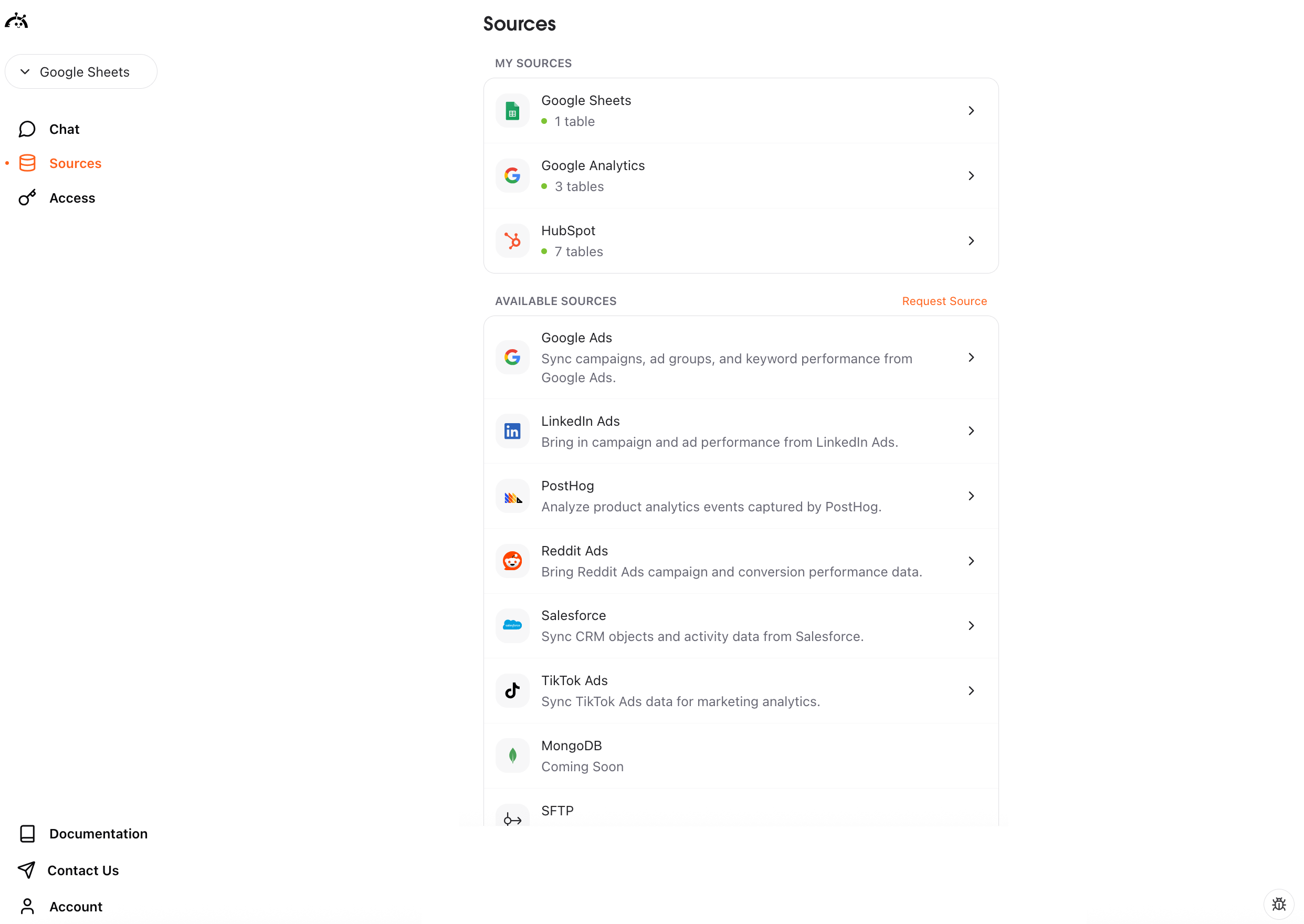Open the Google Sheets workspace dropdown
Viewport: 1304px width, 924px height.
click(81, 71)
